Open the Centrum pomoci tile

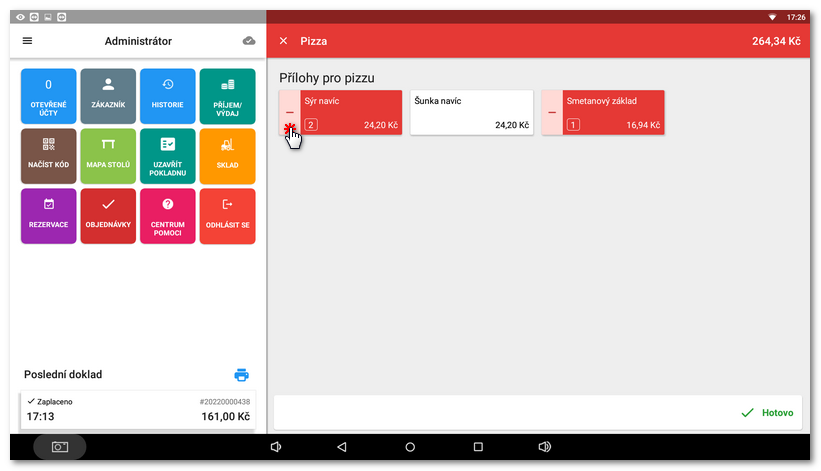point(168,216)
